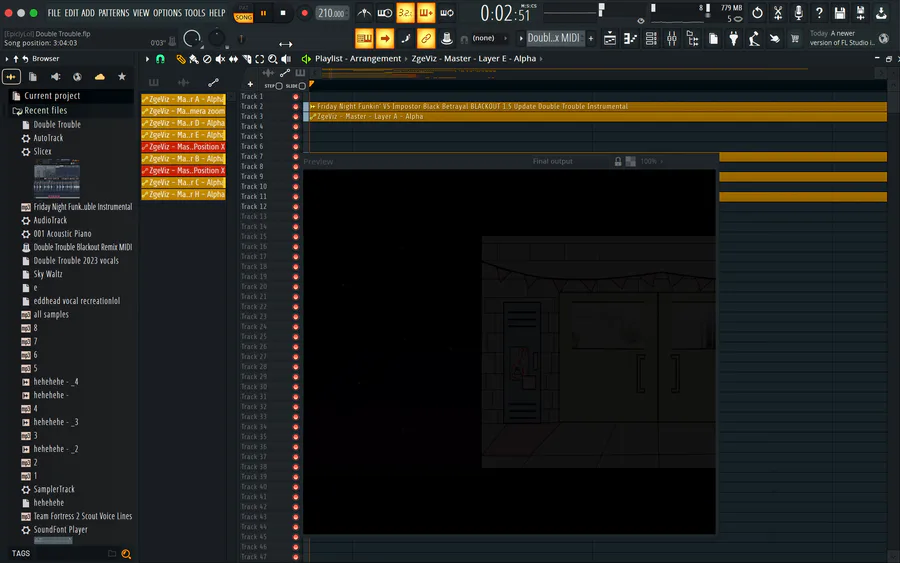
Task: Stop playback with the stop button
Action: [x=283, y=13]
